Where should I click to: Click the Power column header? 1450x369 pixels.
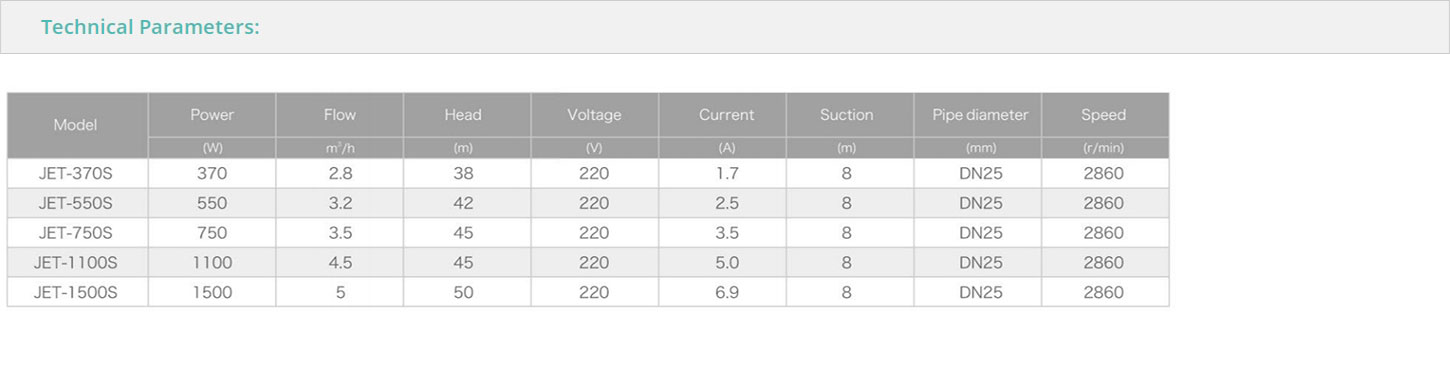(x=212, y=115)
